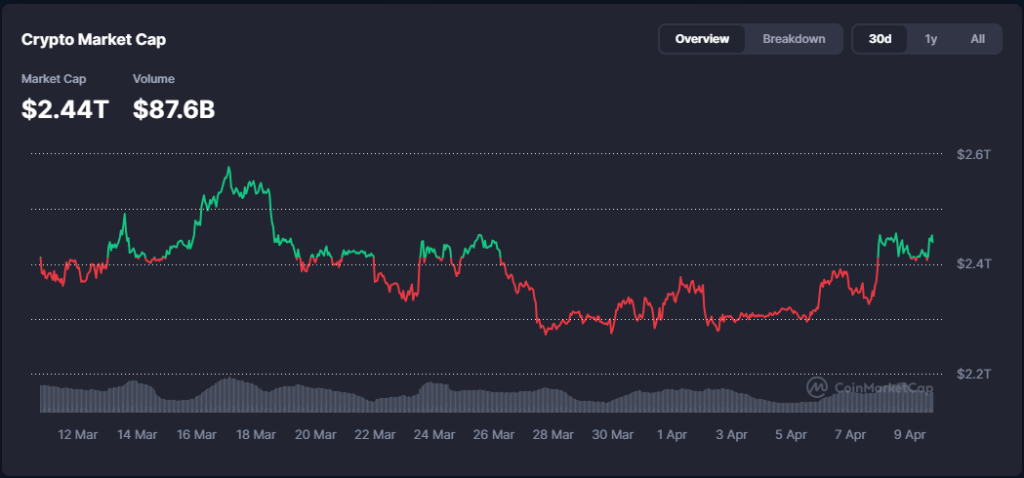1024x478 pixels.
Task: Switch to the Overview tab
Action: (702, 39)
